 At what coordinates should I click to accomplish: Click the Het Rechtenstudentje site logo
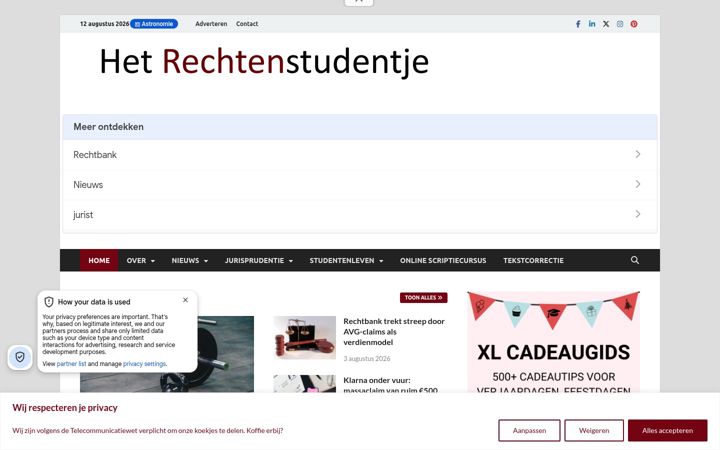264,62
